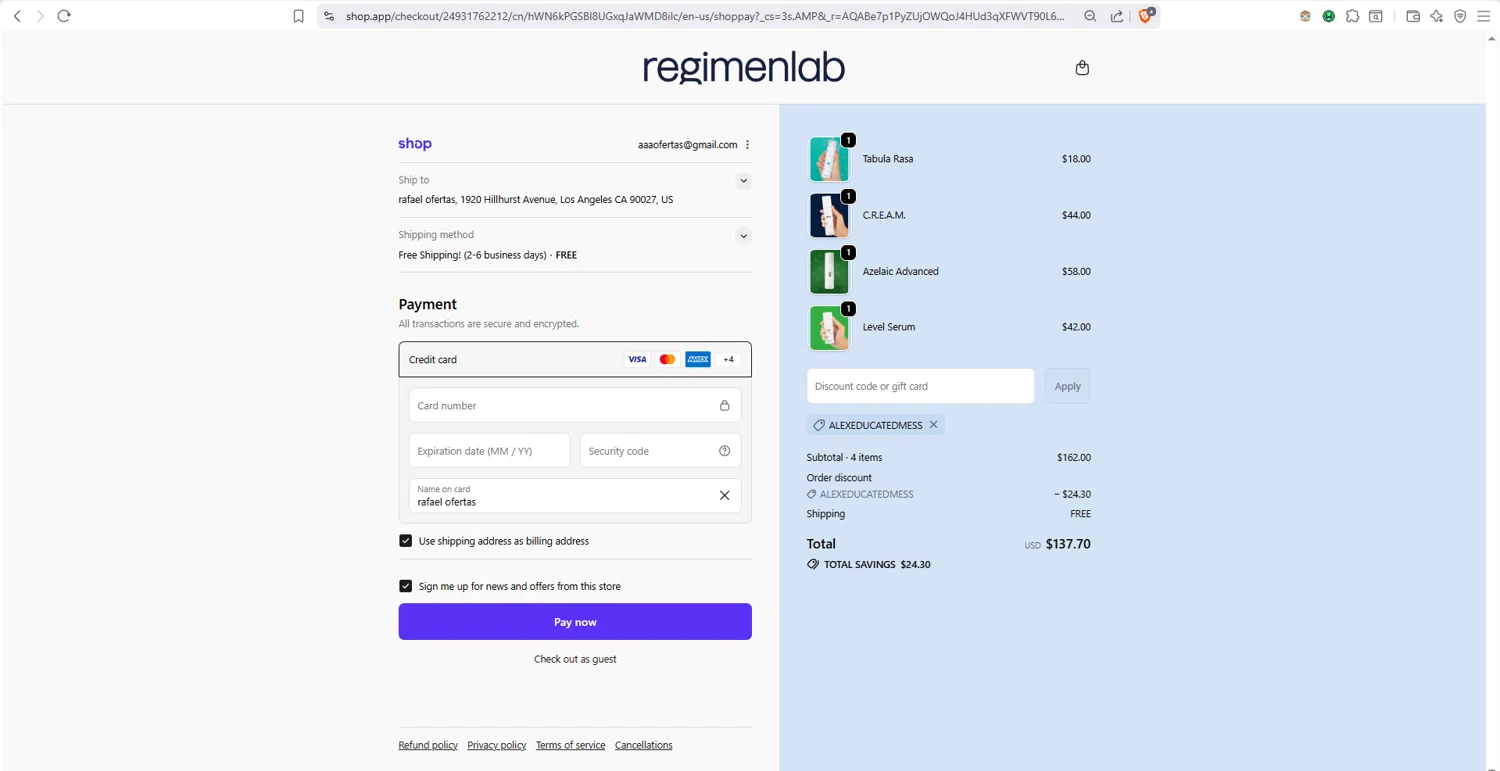Click the security code help icon

tap(725, 451)
